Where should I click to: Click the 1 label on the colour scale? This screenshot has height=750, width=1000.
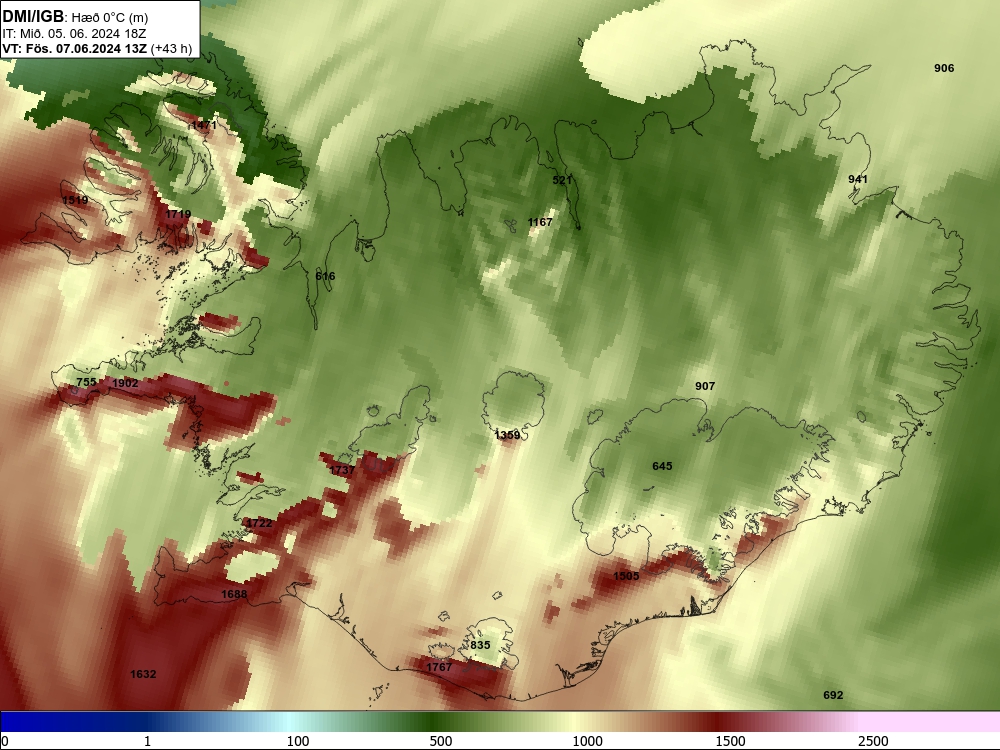coord(147,741)
